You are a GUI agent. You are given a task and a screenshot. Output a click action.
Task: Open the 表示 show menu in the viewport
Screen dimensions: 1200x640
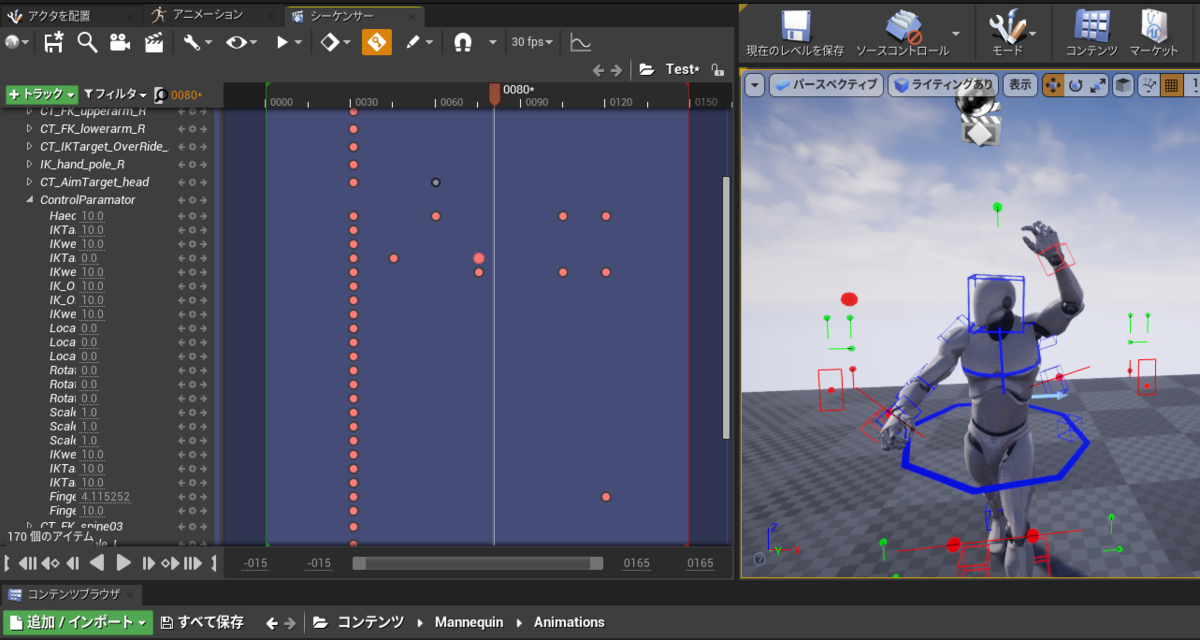point(1019,85)
